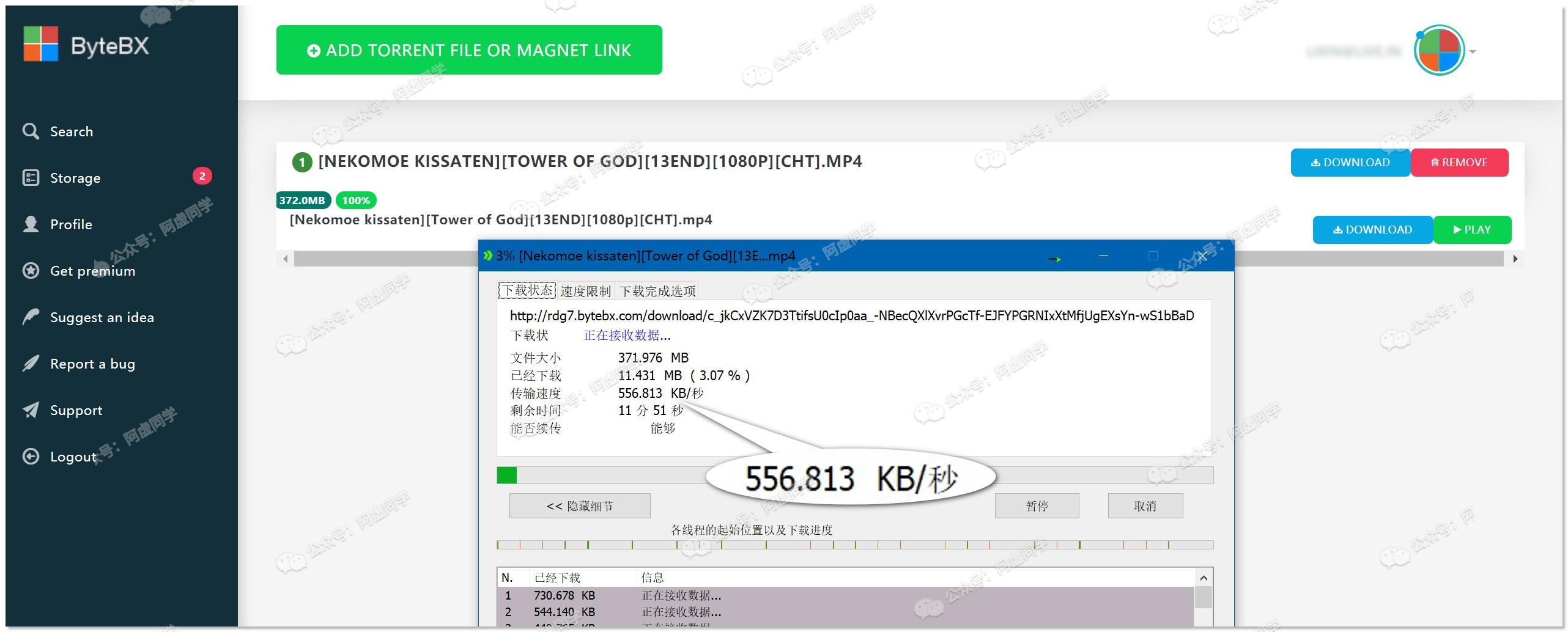Download the Tower of God mp4 file
This screenshot has width=1568, height=632.
[x=1372, y=230]
